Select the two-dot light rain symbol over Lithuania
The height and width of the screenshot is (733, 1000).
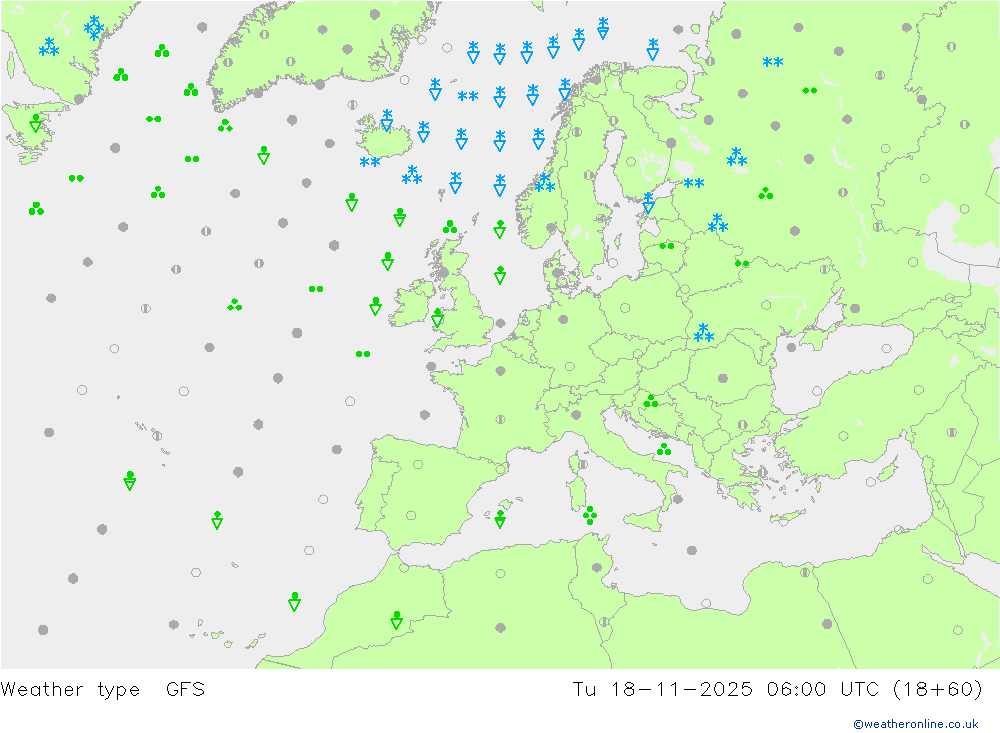tap(667, 246)
